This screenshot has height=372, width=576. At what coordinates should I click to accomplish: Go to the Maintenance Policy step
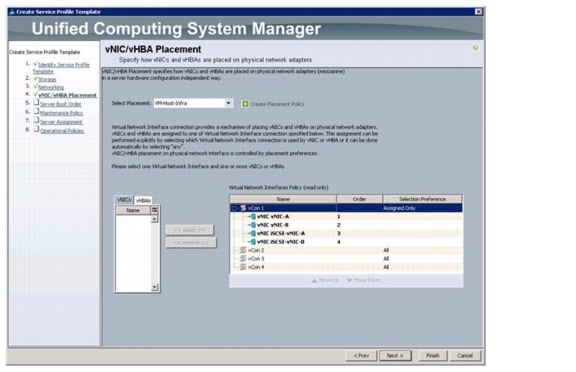61,113
